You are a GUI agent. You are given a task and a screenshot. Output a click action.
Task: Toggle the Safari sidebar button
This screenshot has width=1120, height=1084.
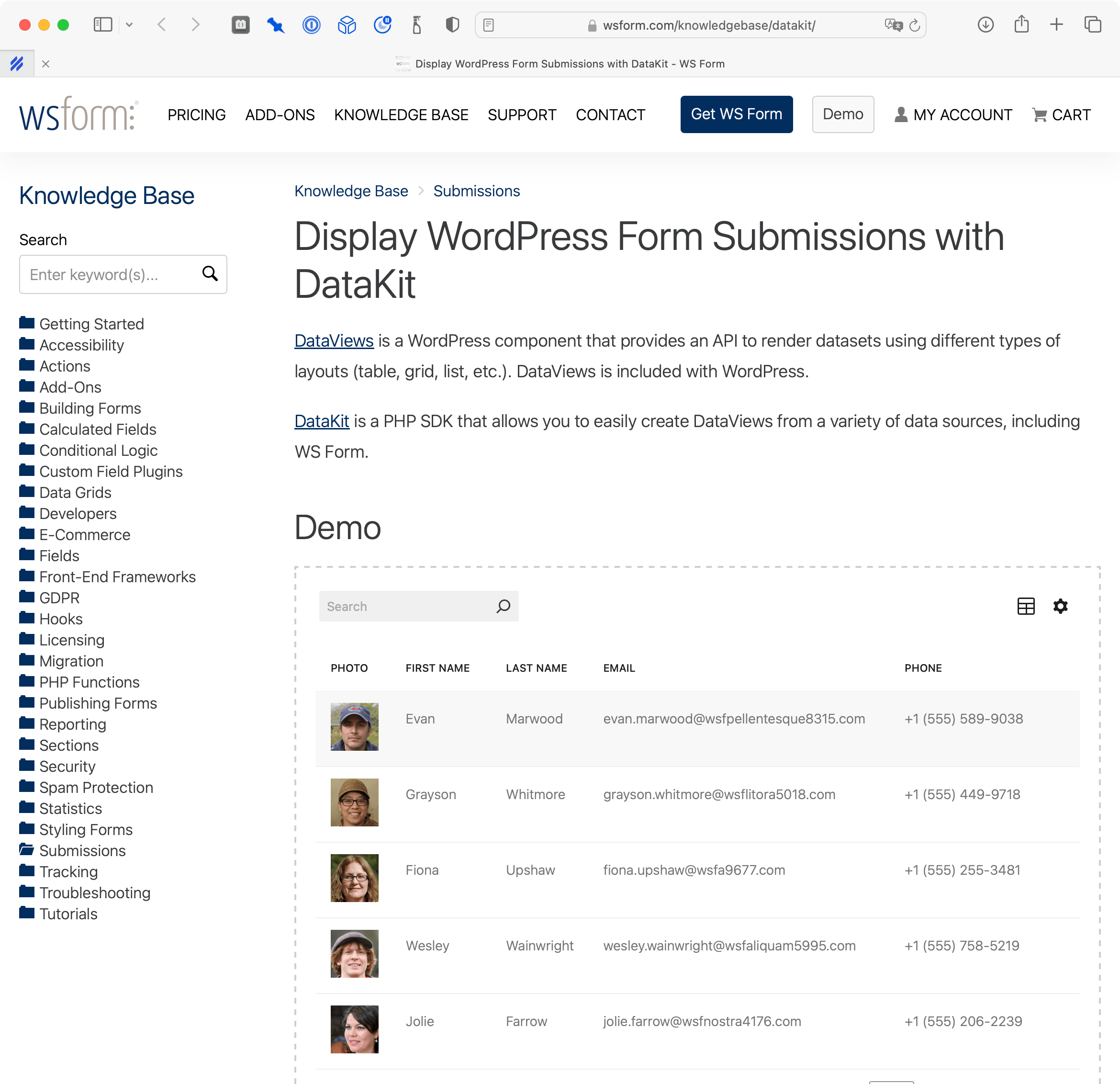[x=103, y=24]
